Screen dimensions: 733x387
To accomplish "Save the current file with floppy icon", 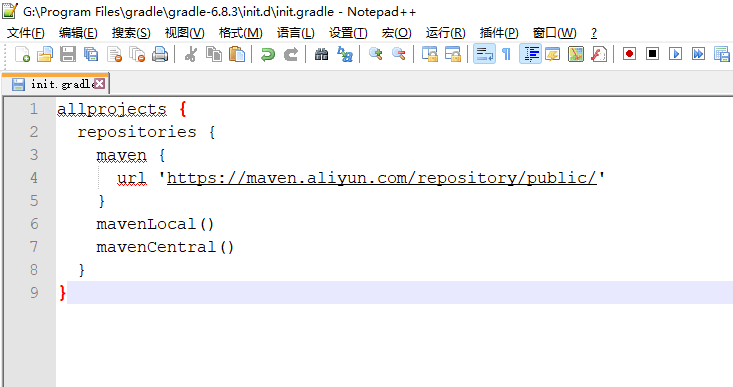I will click(x=68, y=54).
